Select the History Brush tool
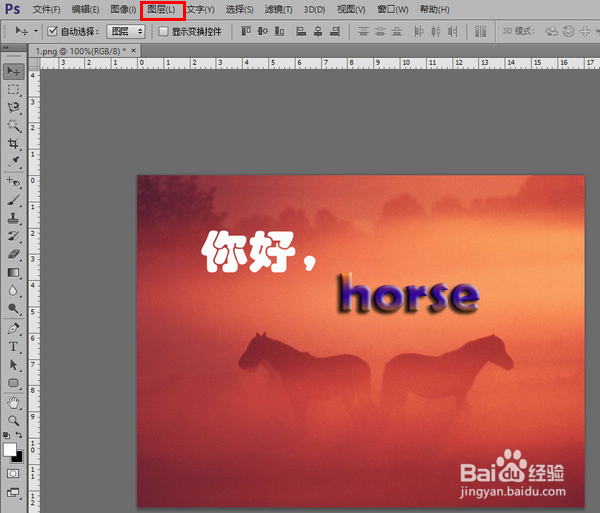The height and width of the screenshot is (513, 600). 13,236
